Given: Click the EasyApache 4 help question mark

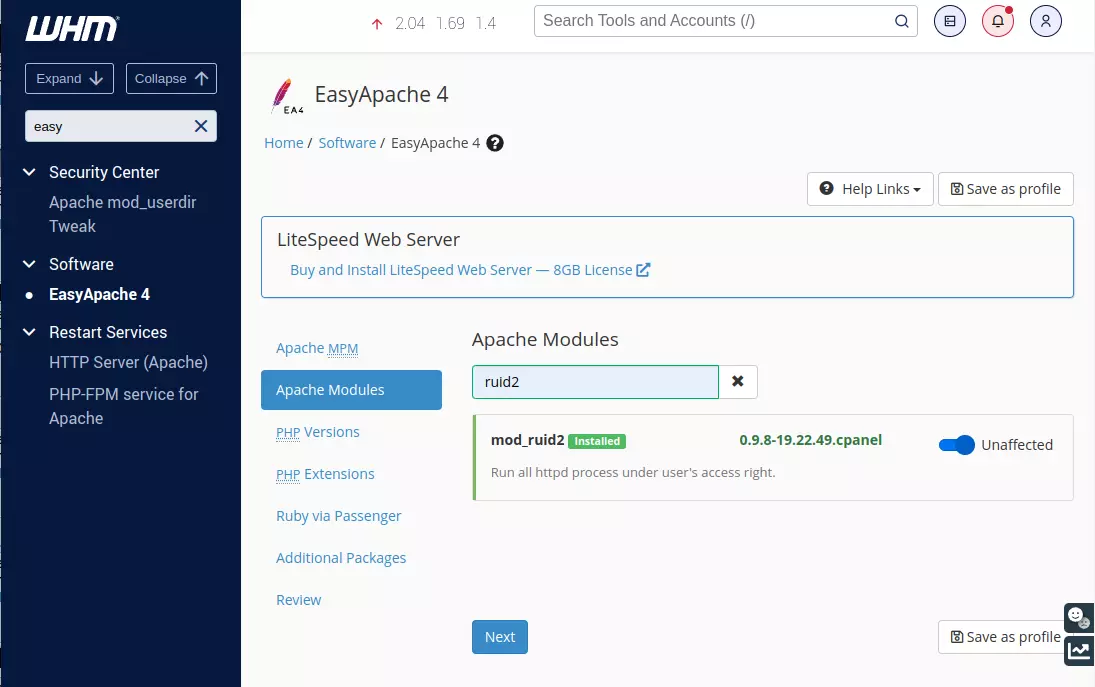Looking at the screenshot, I should 494,143.
